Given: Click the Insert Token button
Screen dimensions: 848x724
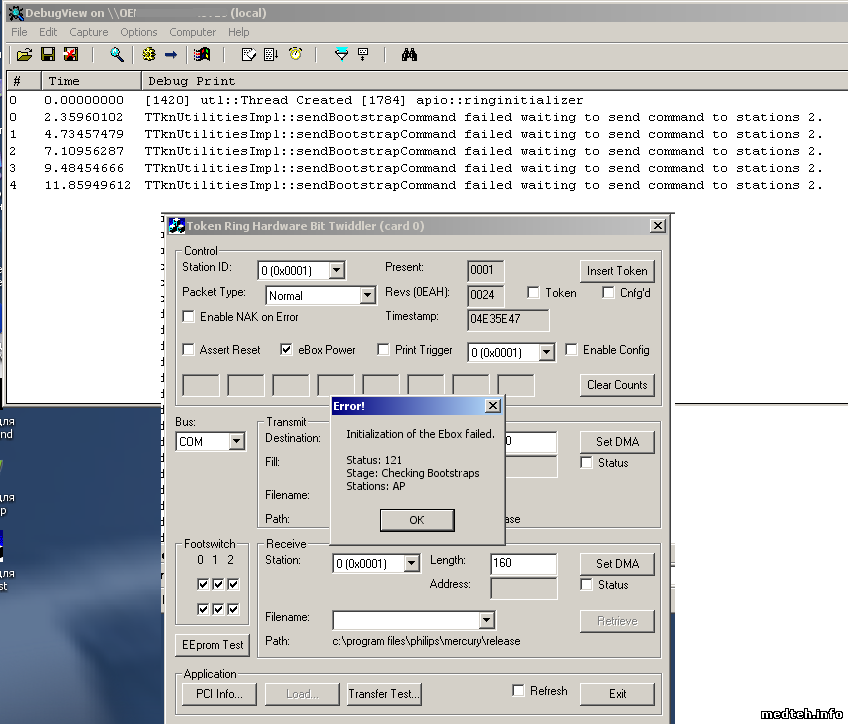Looking at the screenshot, I should point(616,271).
